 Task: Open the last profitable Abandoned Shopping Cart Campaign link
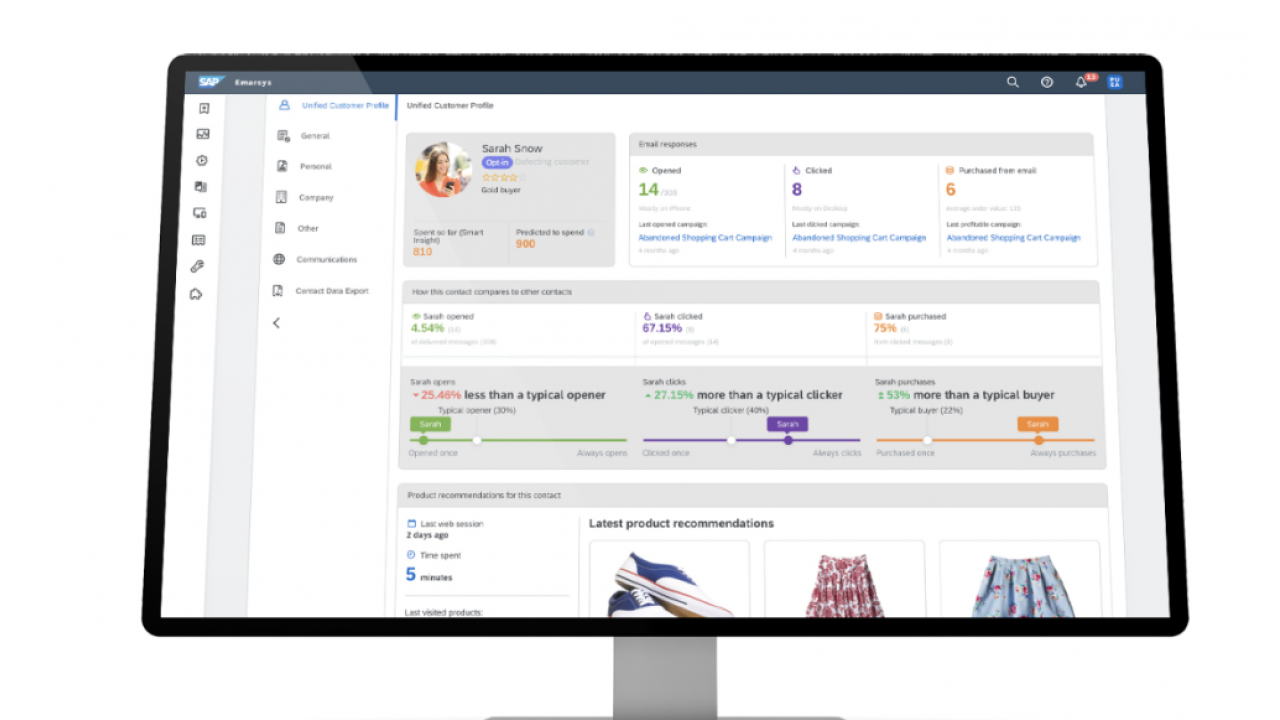pos(1013,238)
